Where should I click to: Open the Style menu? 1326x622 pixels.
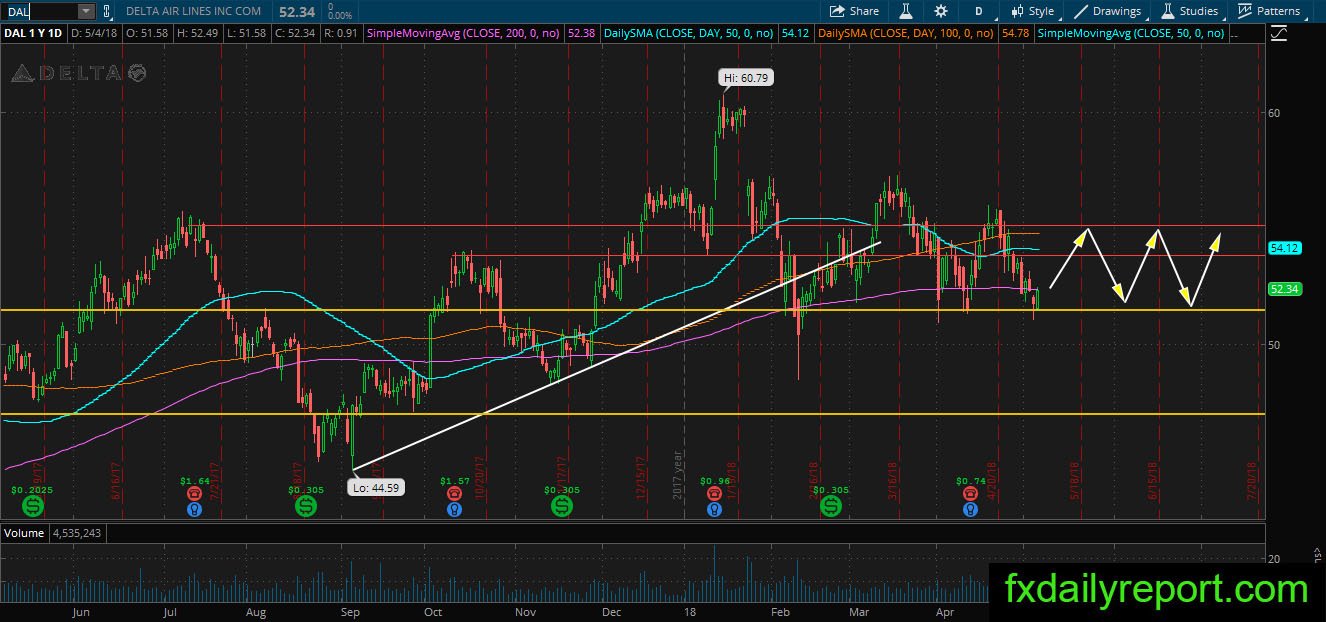click(x=1032, y=11)
